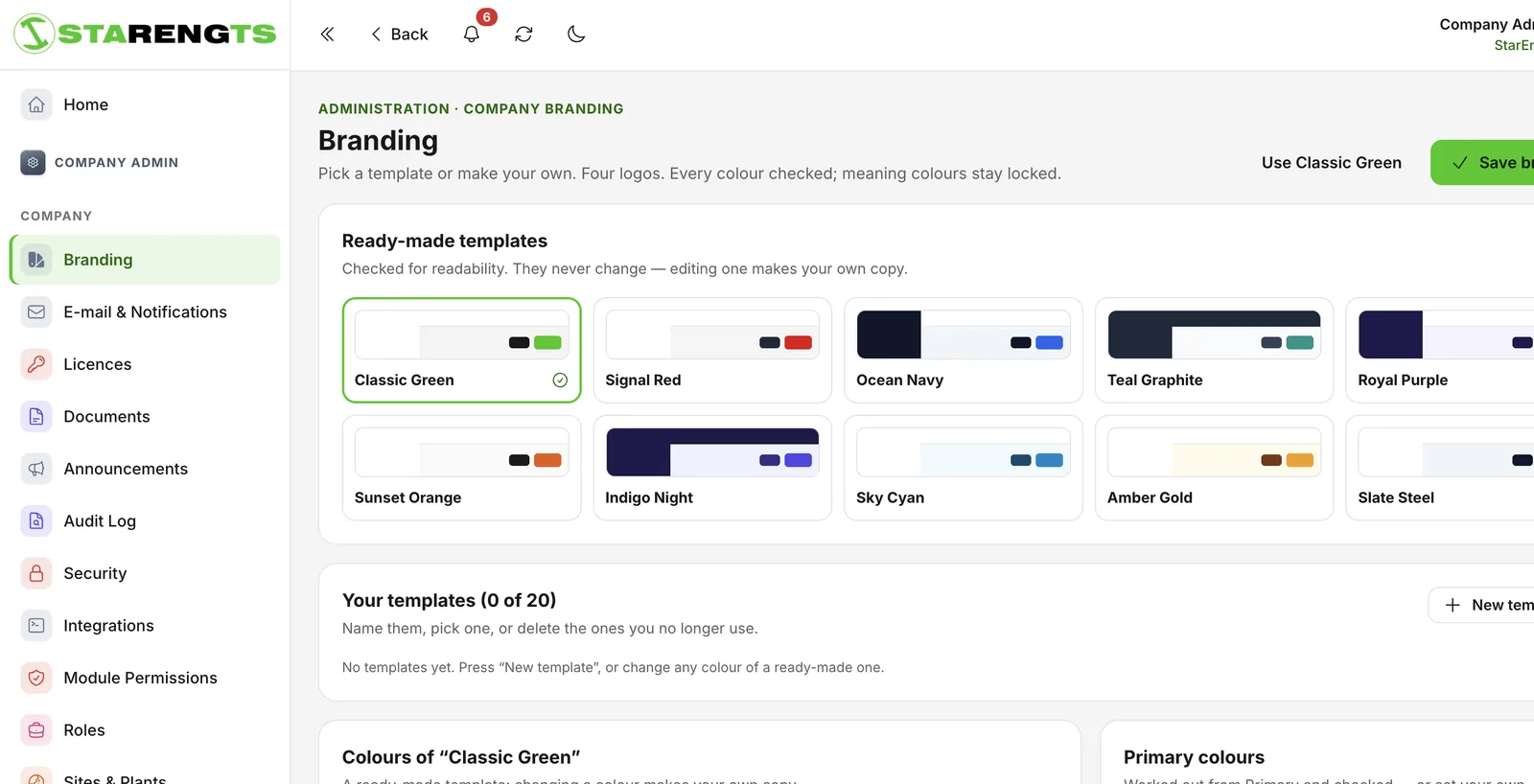The image size is (1534, 784).
Task: Click the Home house icon
Action: [x=36, y=104]
